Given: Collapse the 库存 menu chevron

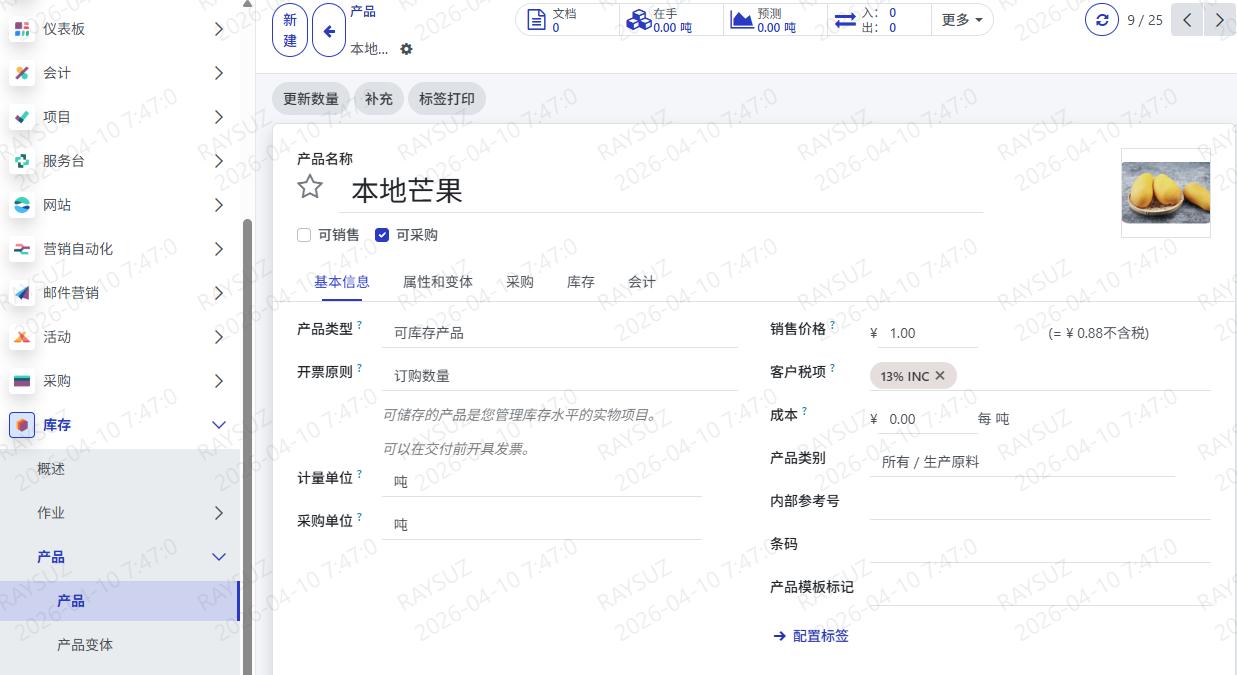Looking at the screenshot, I should coord(219,425).
